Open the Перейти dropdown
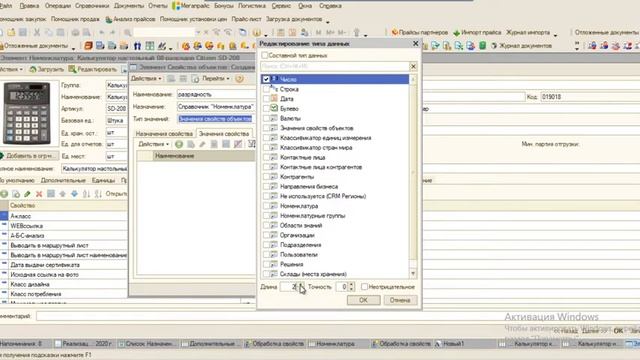The width and height of the screenshot is (640, 360). tap(216, 78)
